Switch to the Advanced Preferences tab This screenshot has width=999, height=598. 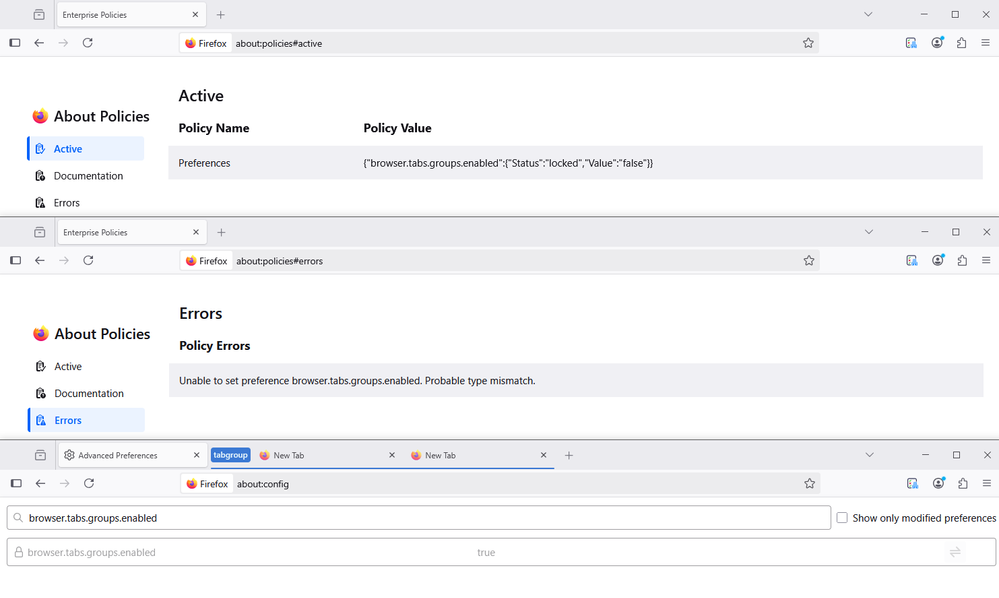click(x=117, y=455)
